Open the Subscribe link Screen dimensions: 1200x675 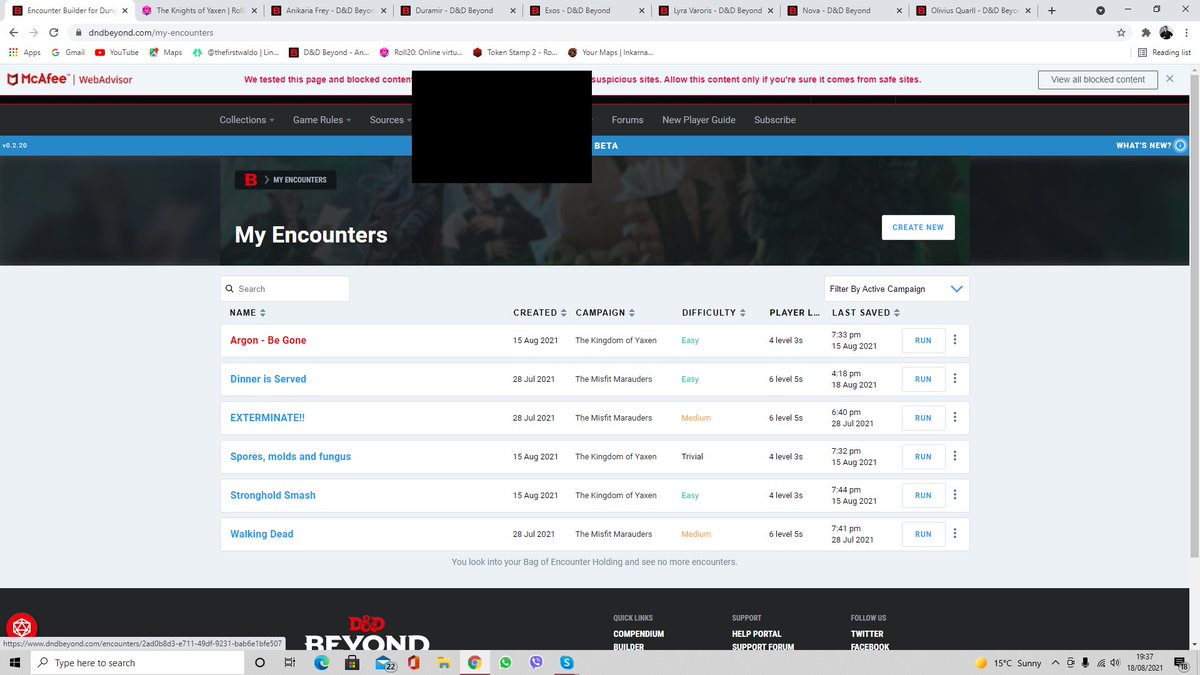[x=775, y=120]
